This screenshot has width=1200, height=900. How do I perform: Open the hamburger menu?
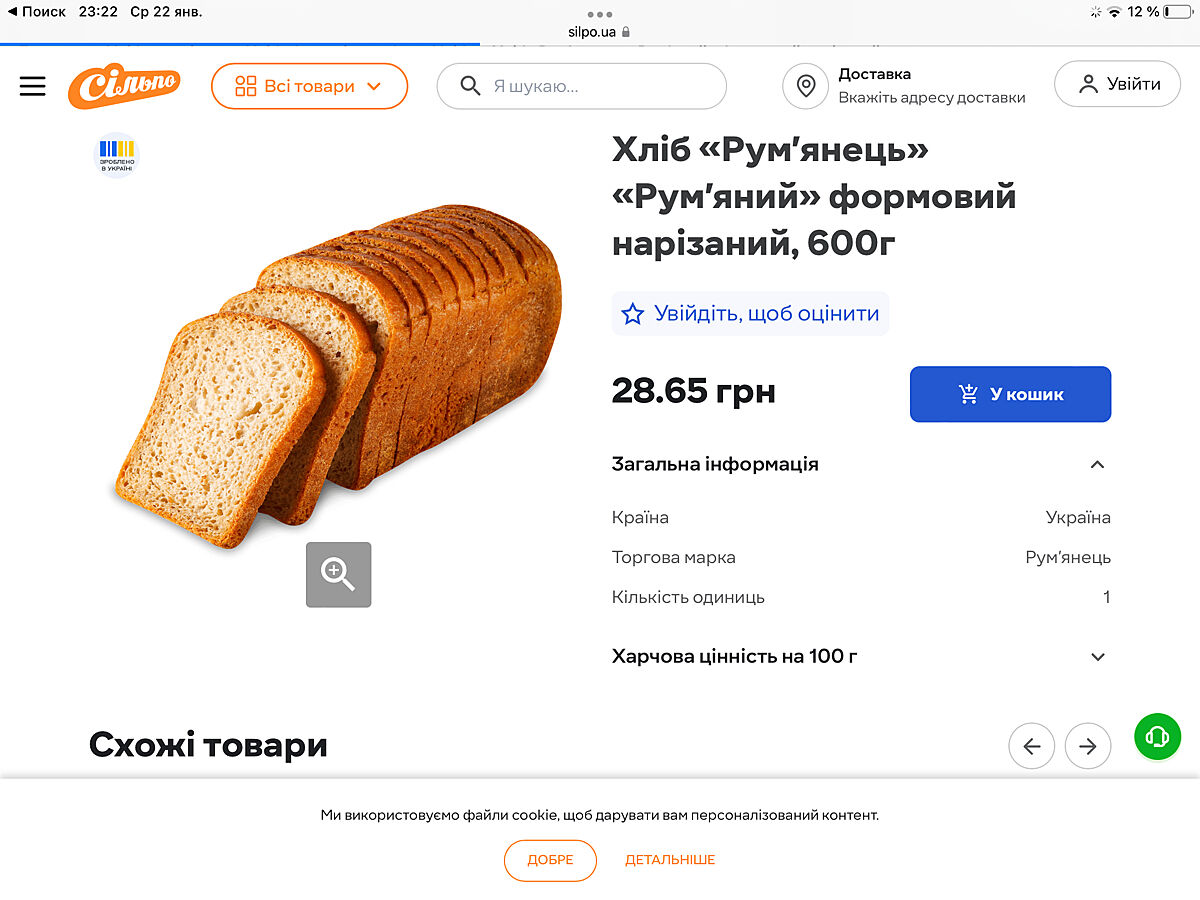(x=33, y=86)
